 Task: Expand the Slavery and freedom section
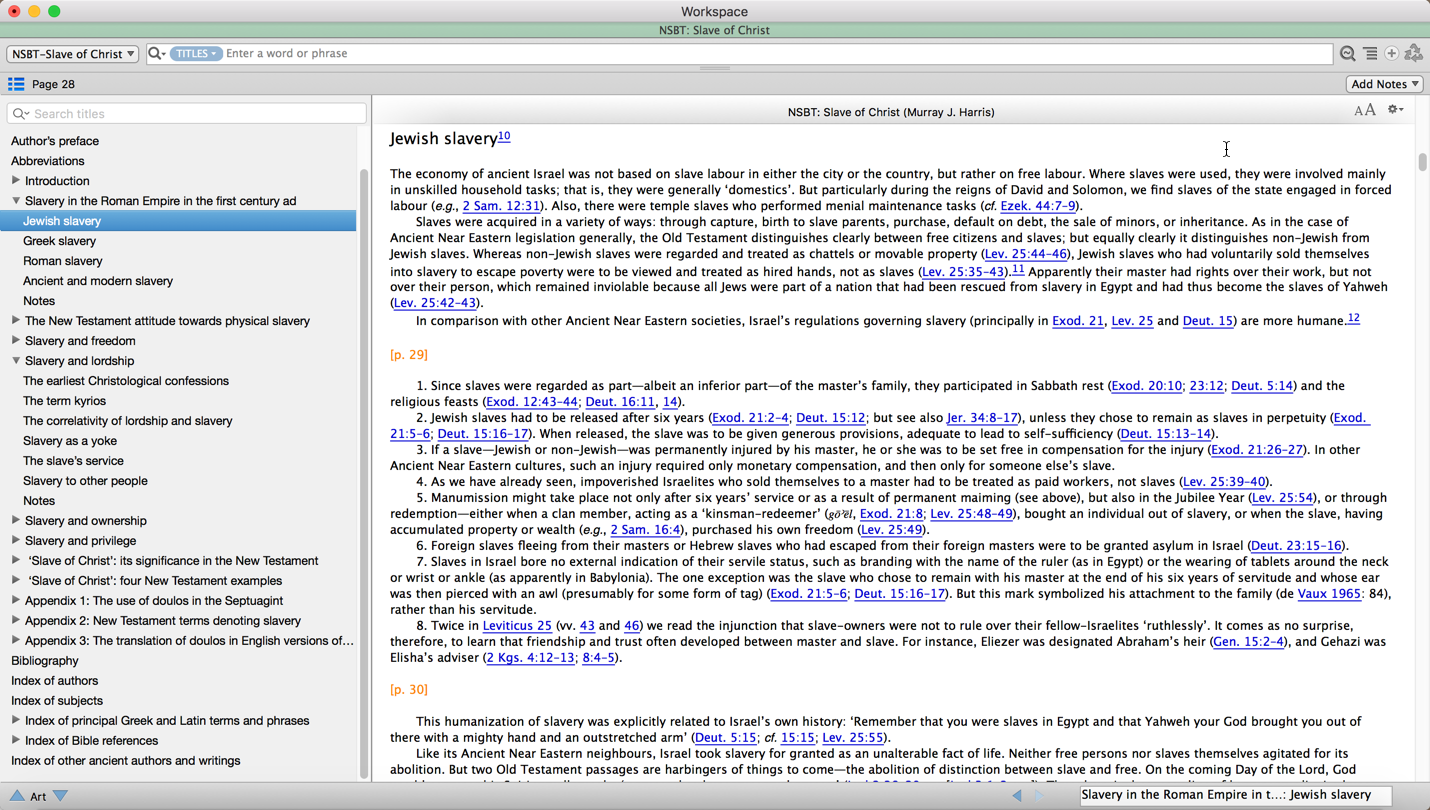[15, 341]
